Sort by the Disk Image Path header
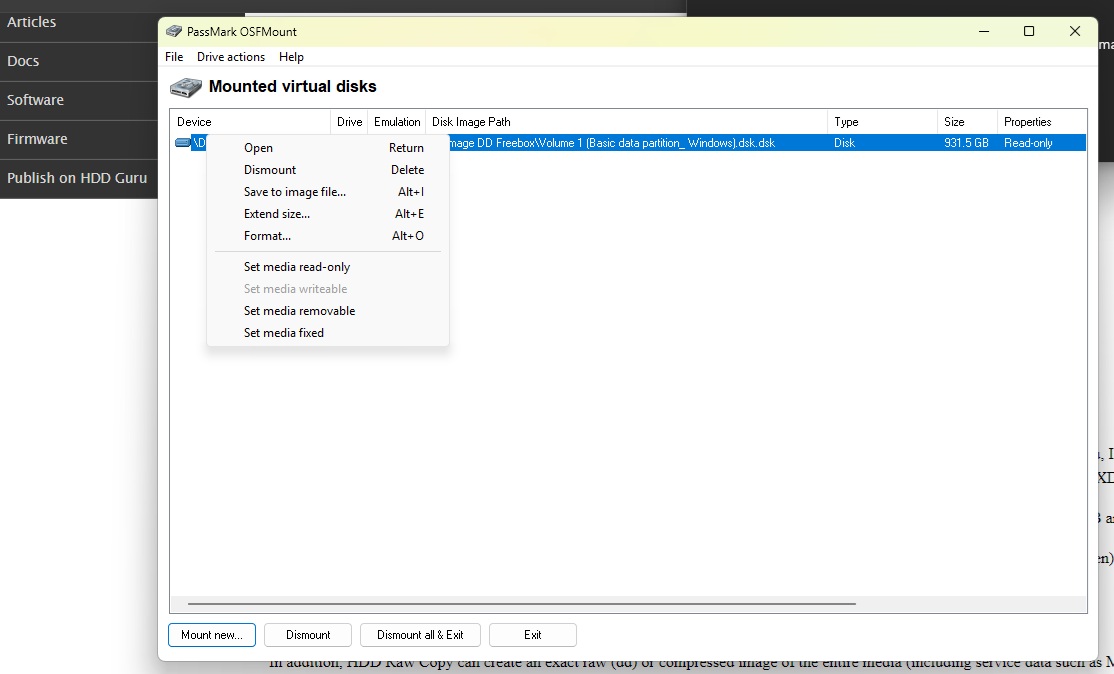Image resolution: width=1114 pixels, height=674 pixels. [627, 121]
